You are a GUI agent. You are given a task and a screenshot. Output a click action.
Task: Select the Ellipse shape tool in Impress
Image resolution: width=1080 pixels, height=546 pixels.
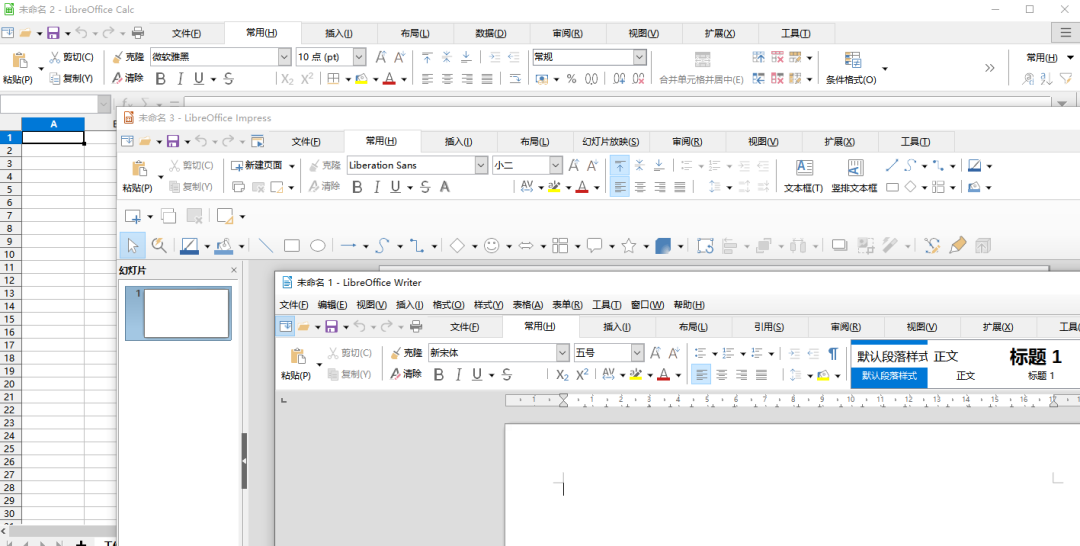[x=318, y=245]
